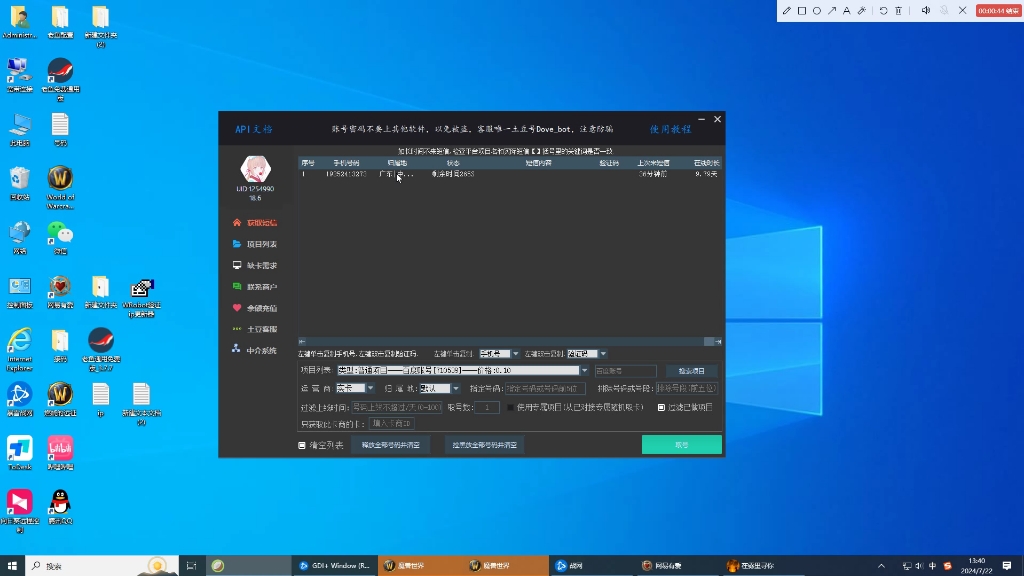Open the QQ penguin desktop icon
1024x576 pixels.
(60, 507)
